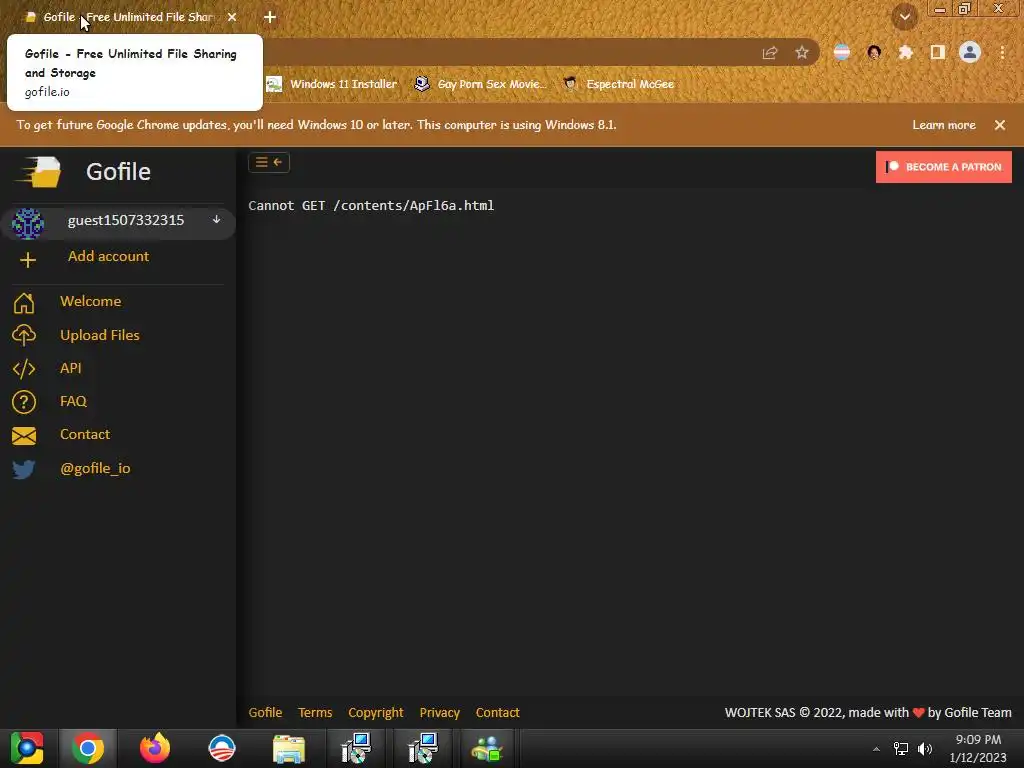
Task: Collapse the sidebar with hamburger arrow button
Action: coord(268,162)
